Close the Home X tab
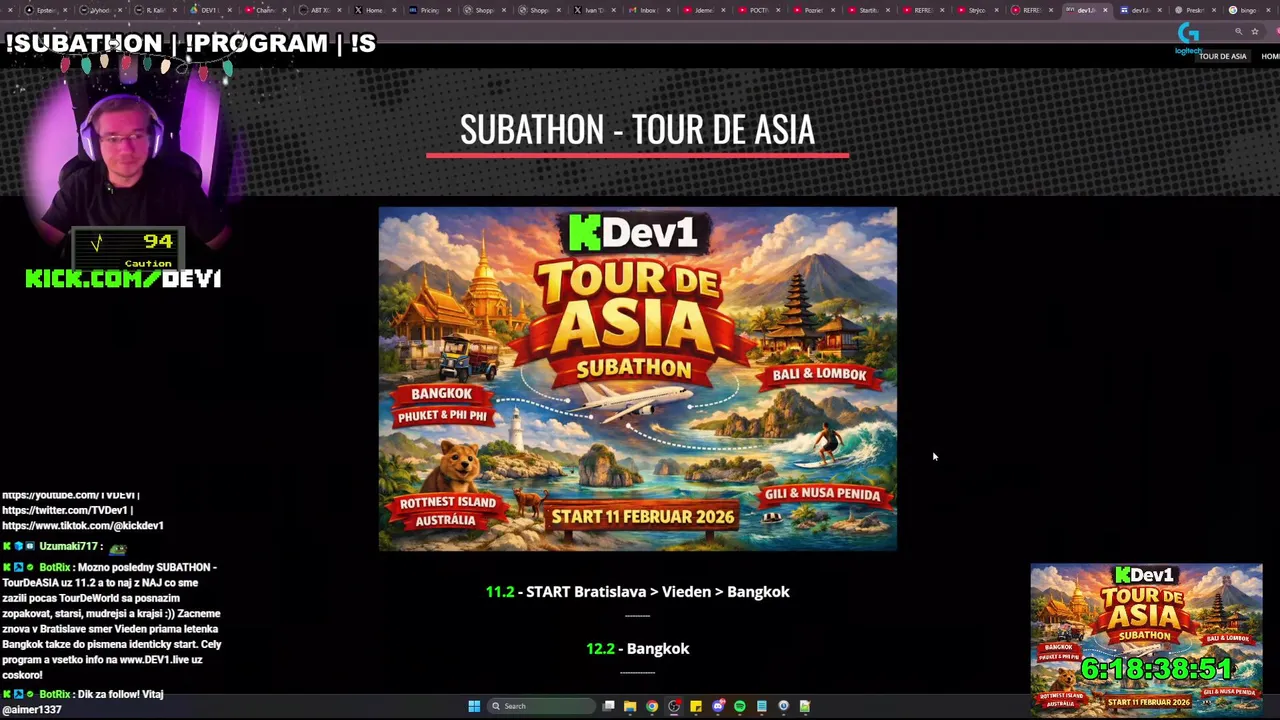The width and height of the screenshot is (1280, 720). click(394, 10)
